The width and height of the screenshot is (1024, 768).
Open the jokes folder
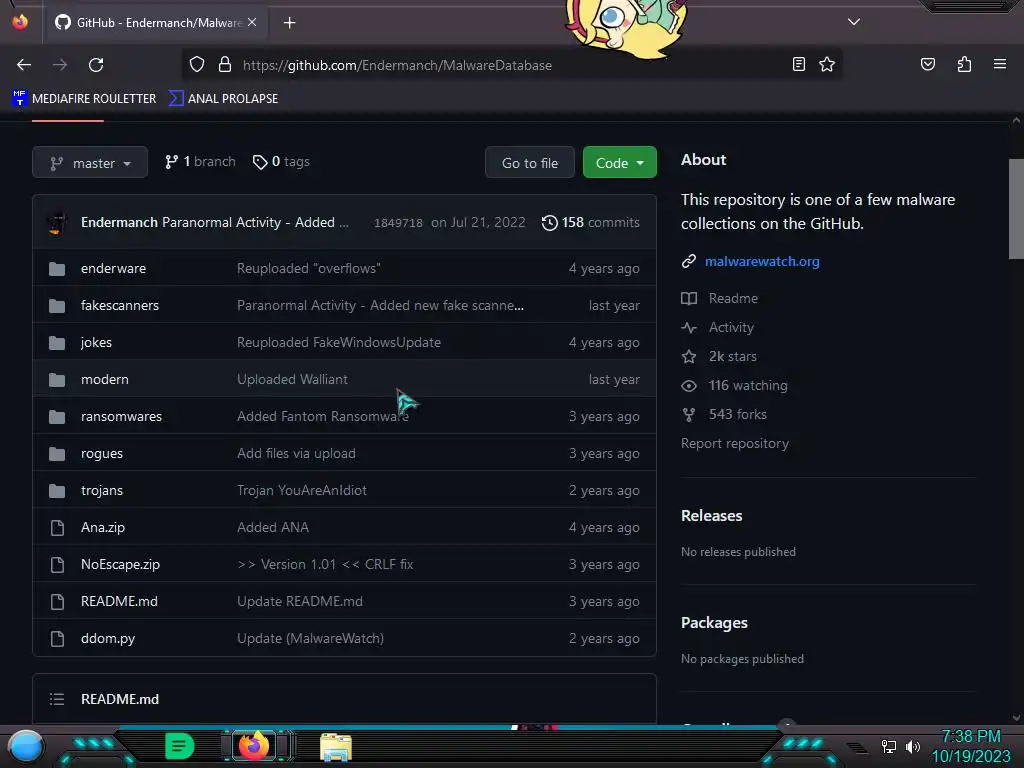click(96, 342)
